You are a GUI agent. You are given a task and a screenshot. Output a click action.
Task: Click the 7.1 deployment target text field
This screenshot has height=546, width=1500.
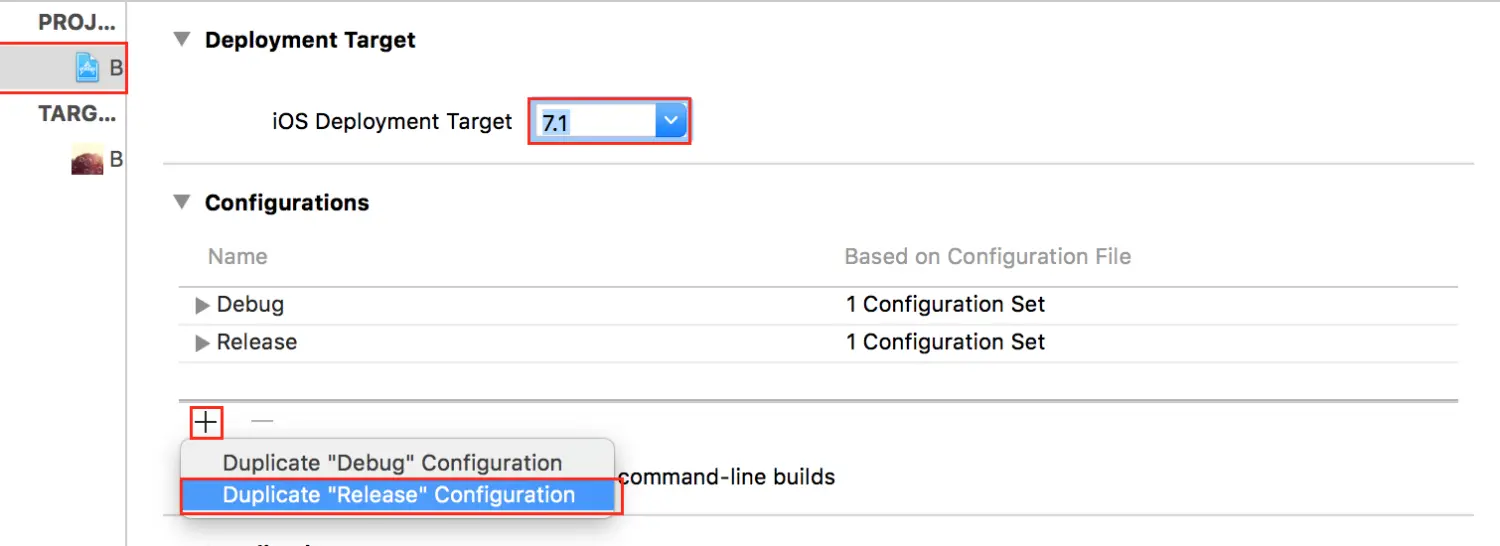pos(595,122)
